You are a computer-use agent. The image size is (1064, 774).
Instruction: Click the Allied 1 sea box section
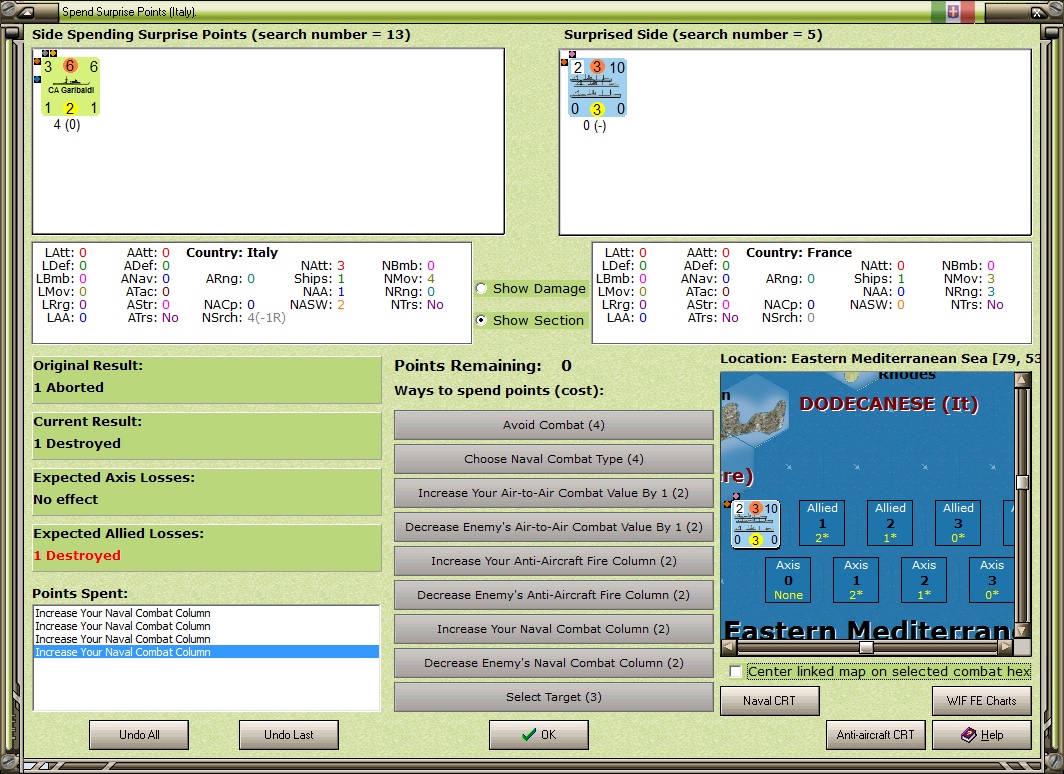click(822, 522)
